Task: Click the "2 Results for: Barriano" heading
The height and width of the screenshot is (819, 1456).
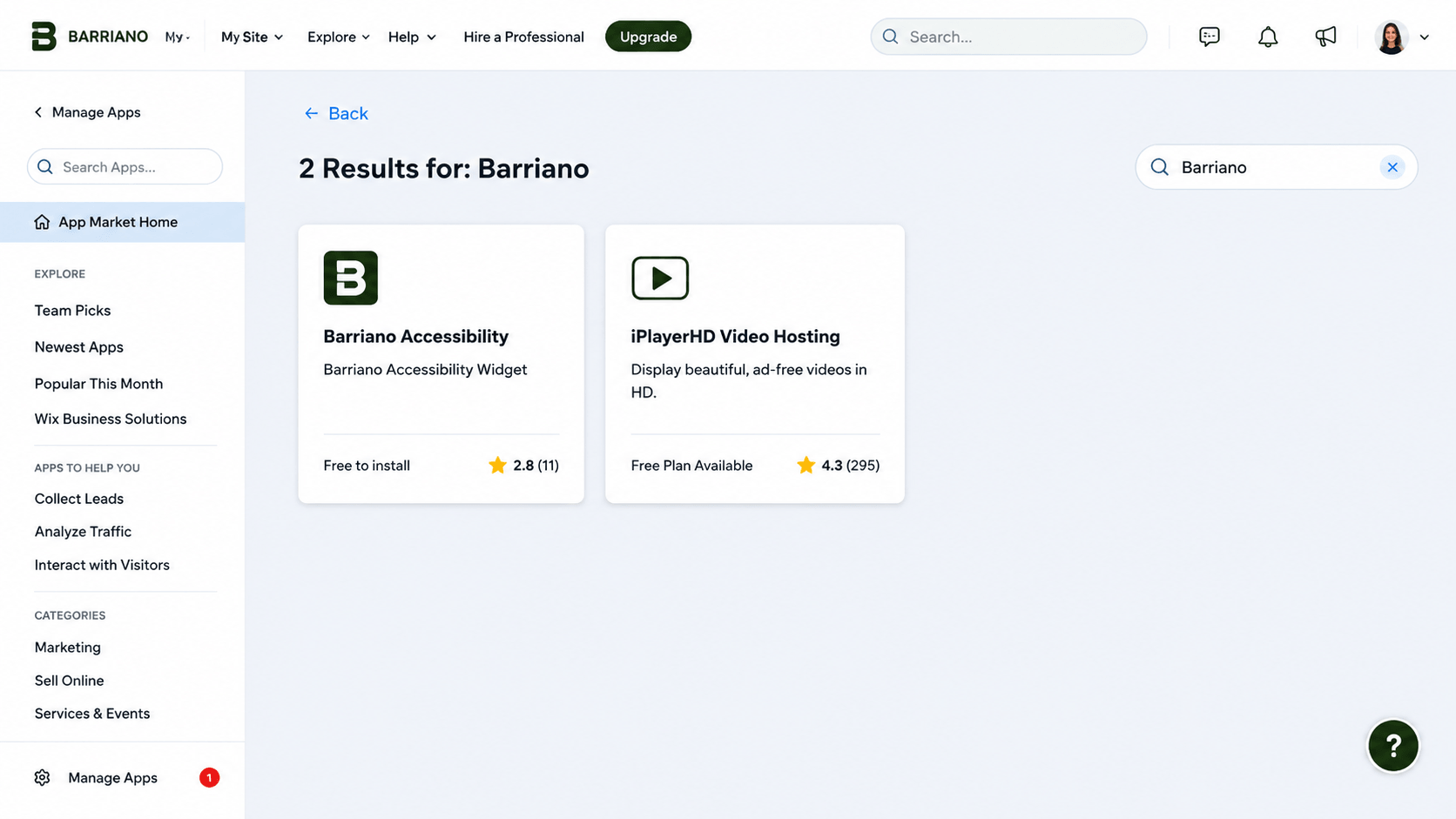Action: pos(444,168)
